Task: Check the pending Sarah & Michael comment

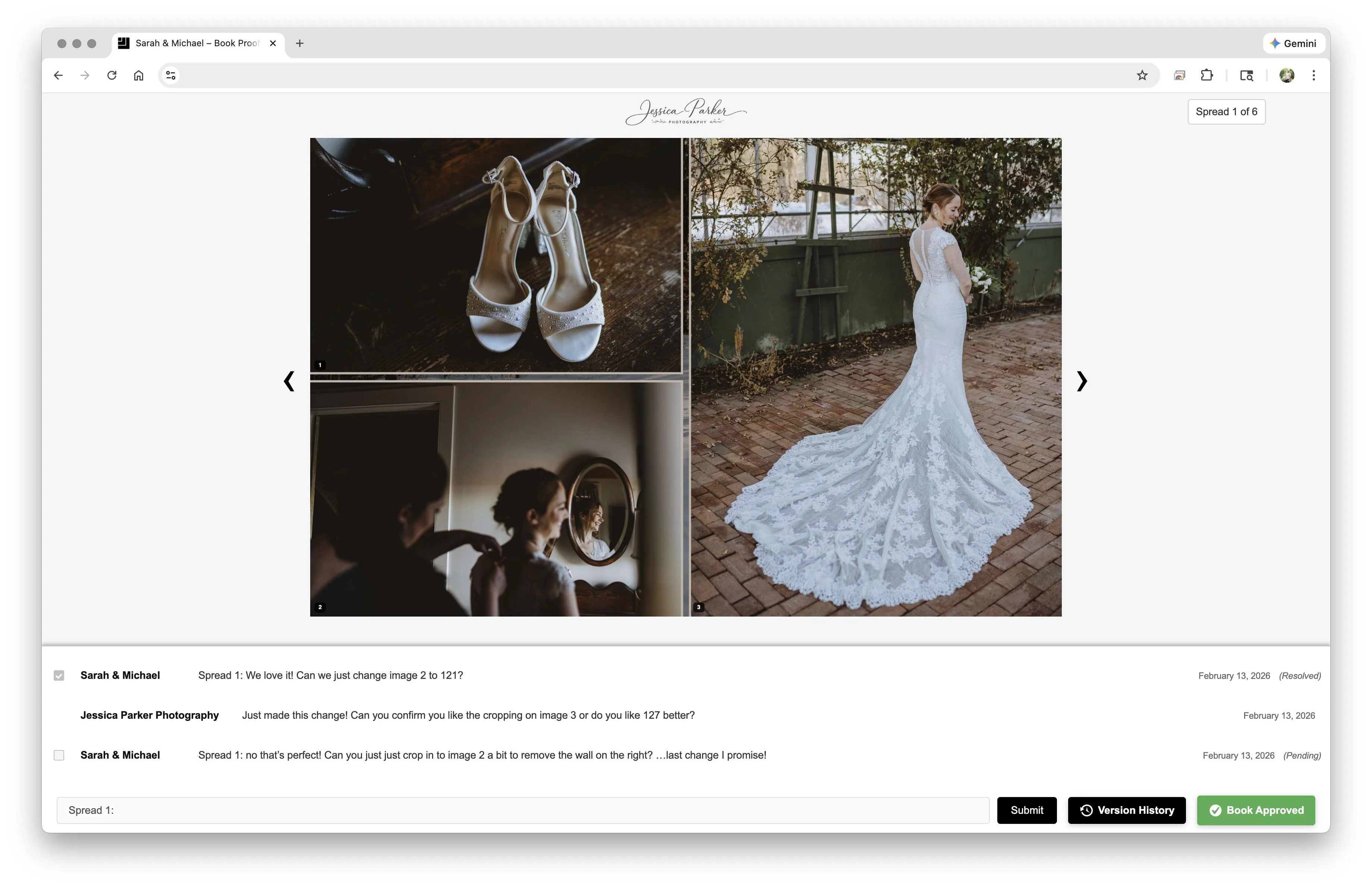Action: point(59,755)
